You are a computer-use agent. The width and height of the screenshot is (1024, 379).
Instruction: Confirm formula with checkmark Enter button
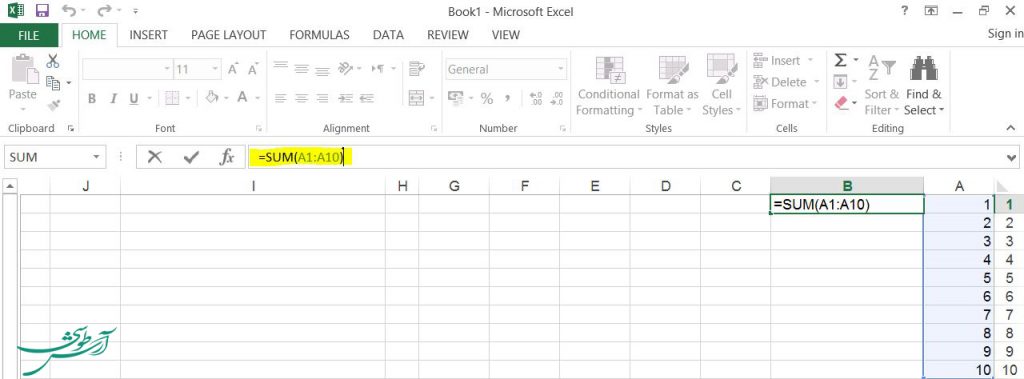click(191, 157)
